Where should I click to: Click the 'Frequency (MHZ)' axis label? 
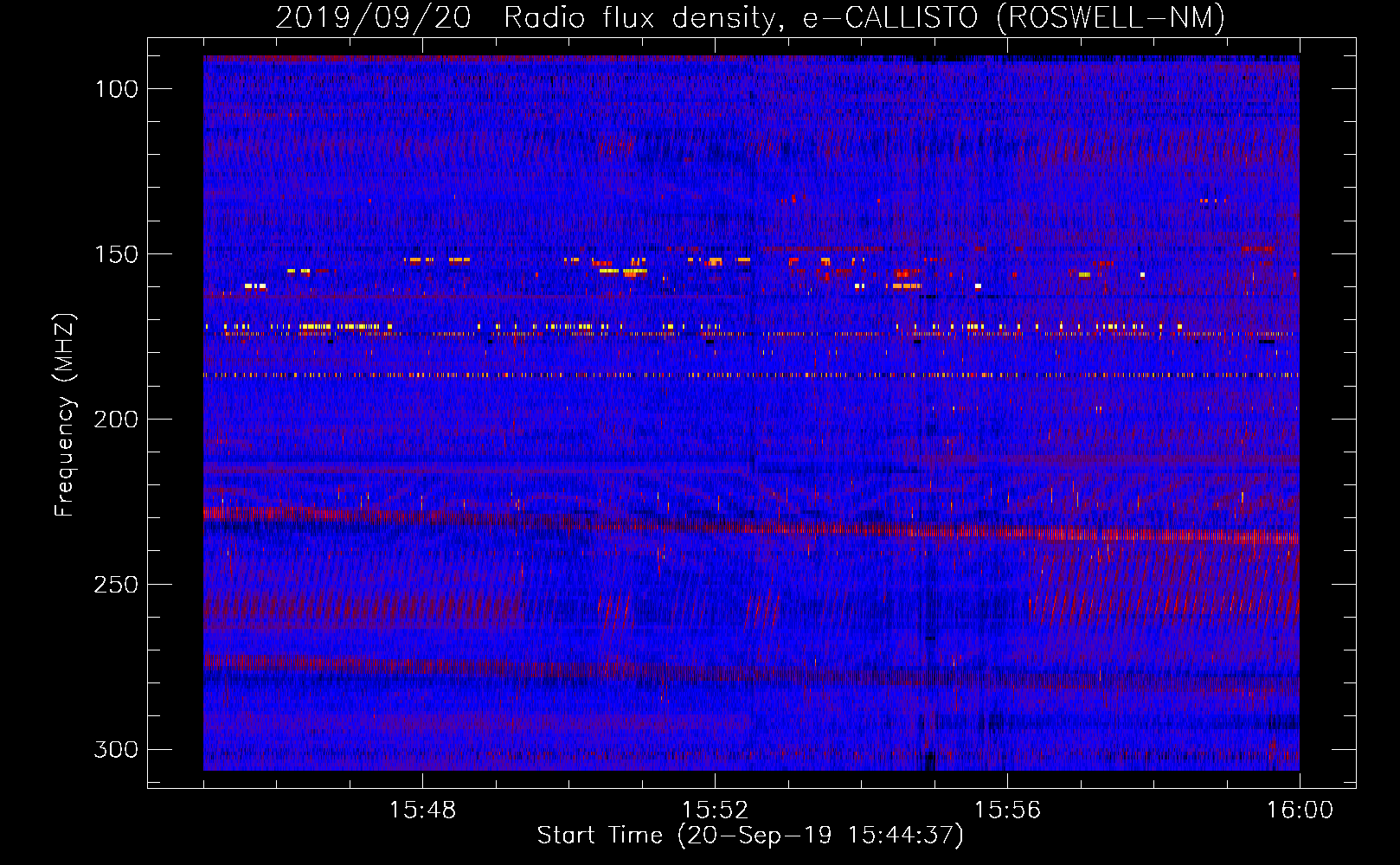pos(65,415)
